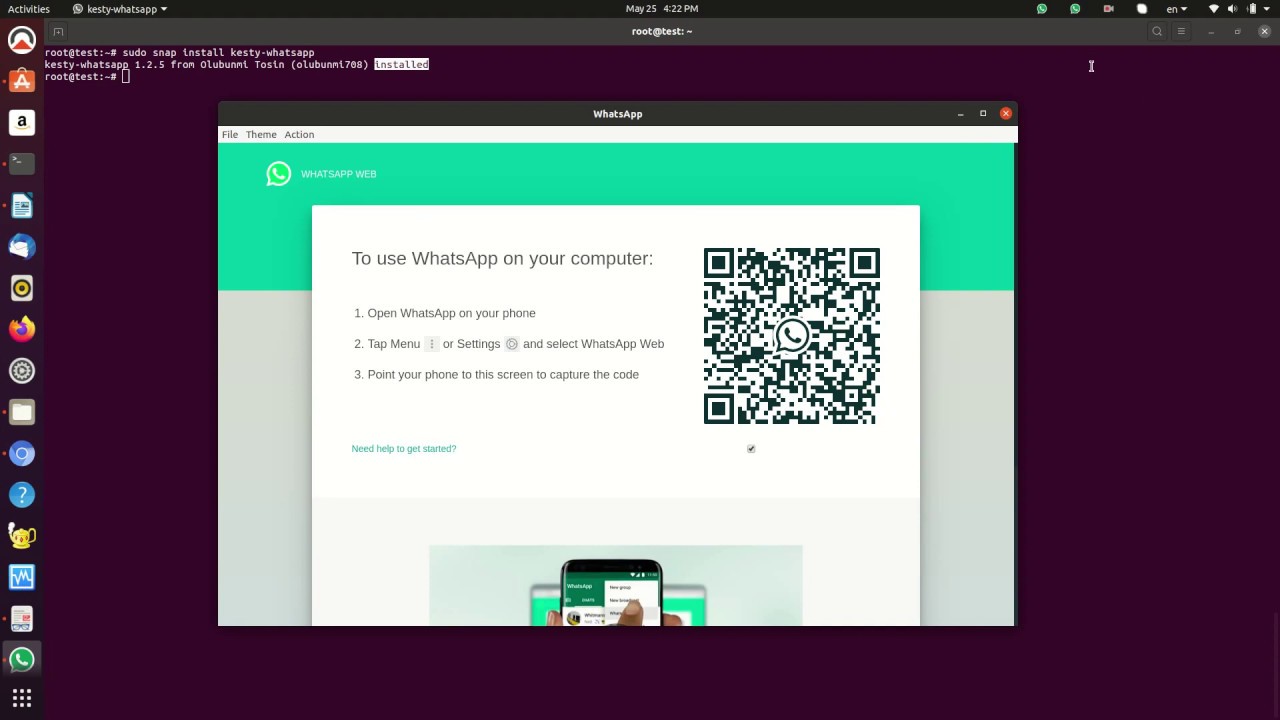
Task: Maximize the WhatsApp window
Action: point(983,114)
